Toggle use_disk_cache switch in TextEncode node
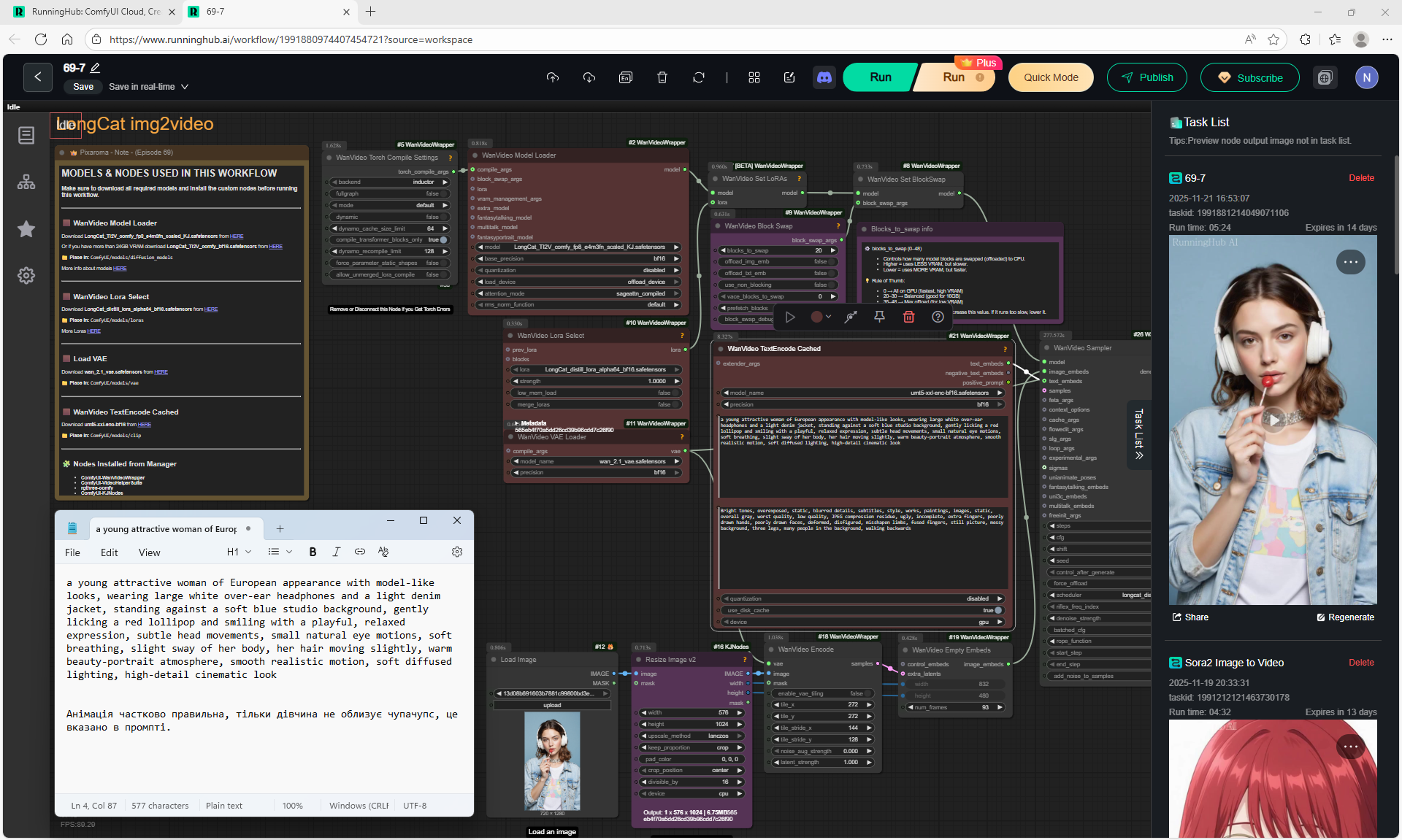 click(x=997, y=610)
